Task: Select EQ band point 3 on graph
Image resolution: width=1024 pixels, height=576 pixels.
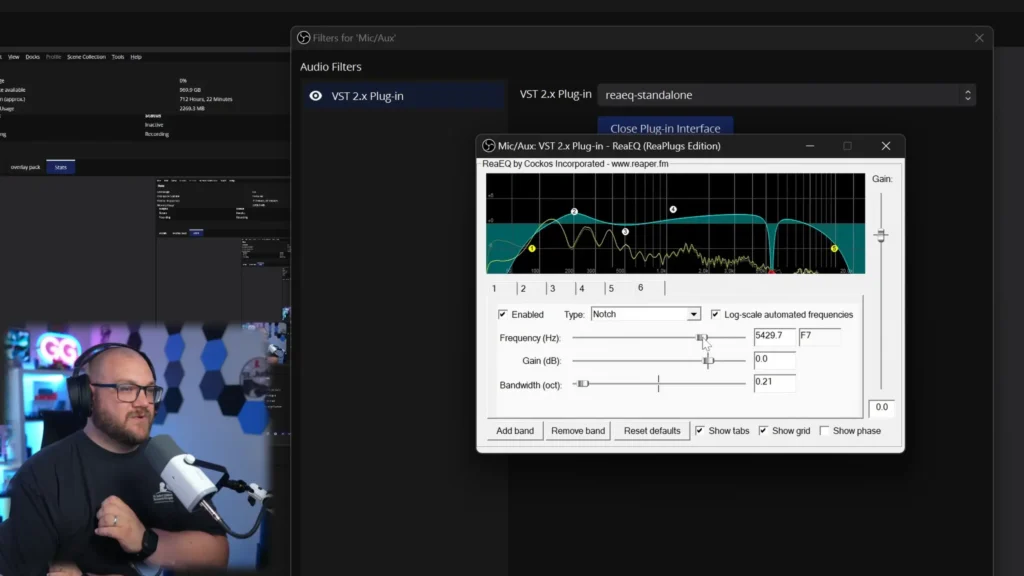Action: click(625, 231)
